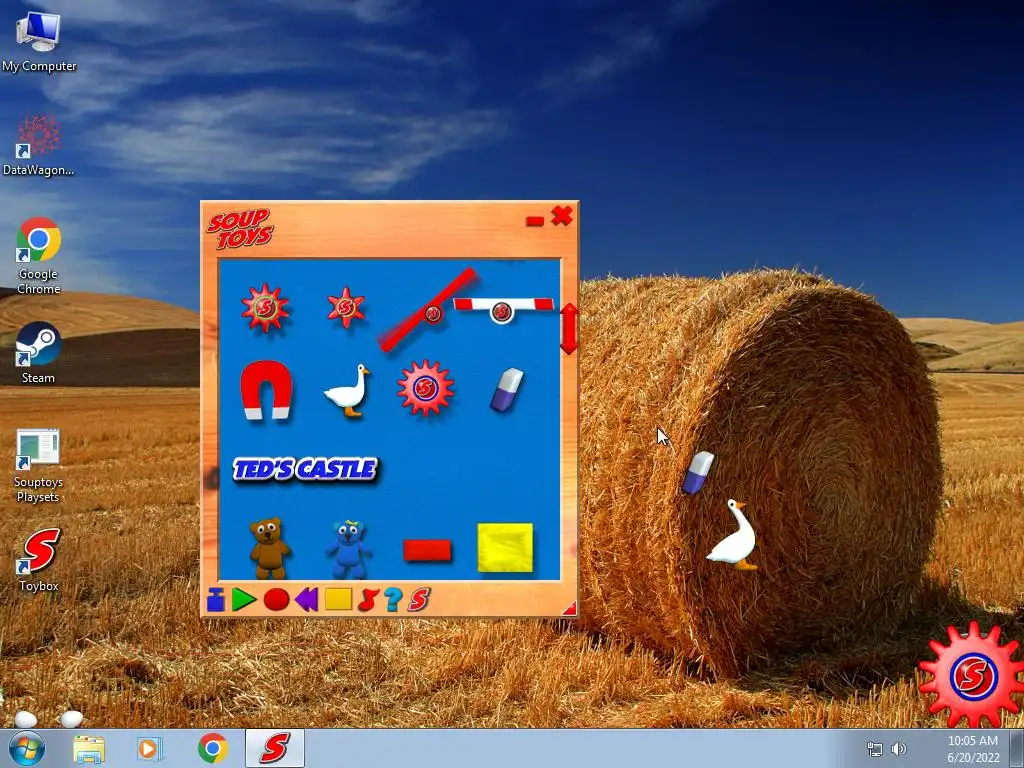Pick the red cog with blue center
The width and height of the screenshot is (1024, 768).
425,388
